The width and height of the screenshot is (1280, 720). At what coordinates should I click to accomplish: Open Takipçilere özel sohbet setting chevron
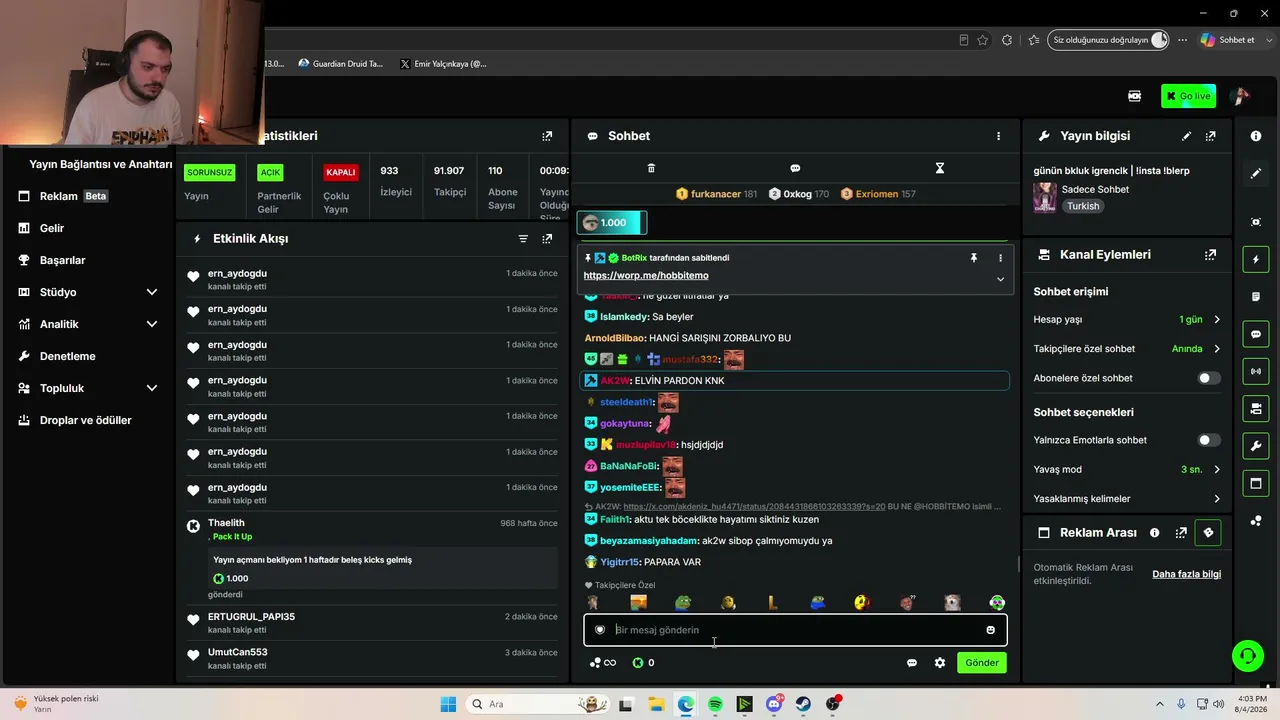1217,349
